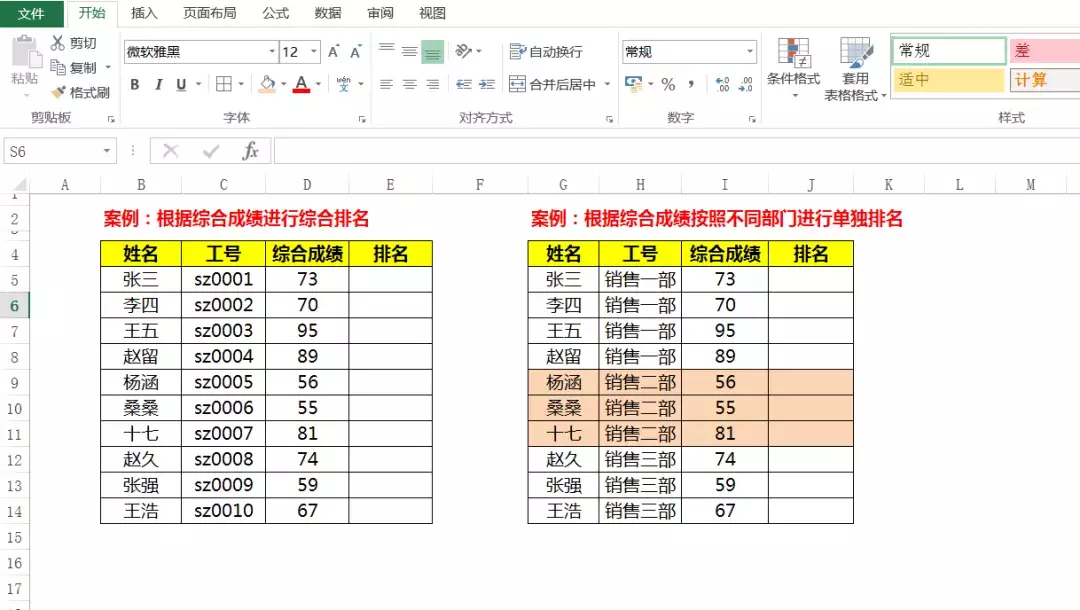Image resolution: width=1080 pixels, height=610 pixels.
Task: Click increase indent icon
Action: 487,84
